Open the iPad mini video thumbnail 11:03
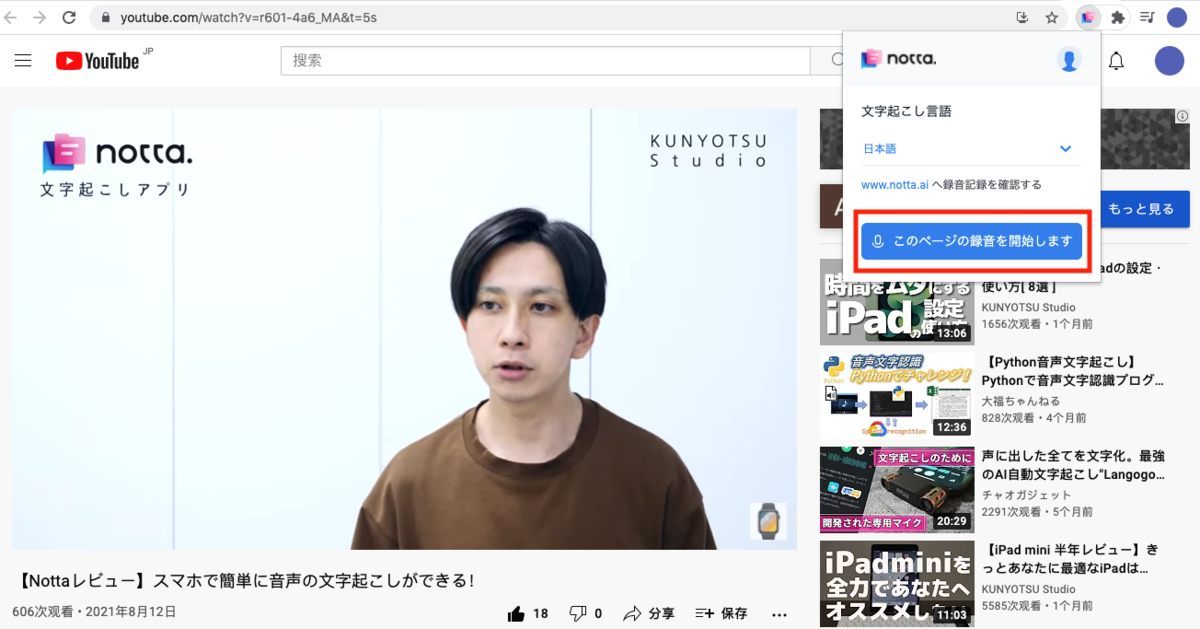Image resolution: width=1200 pixels, height=629 pixels. (x=896, y=584)
